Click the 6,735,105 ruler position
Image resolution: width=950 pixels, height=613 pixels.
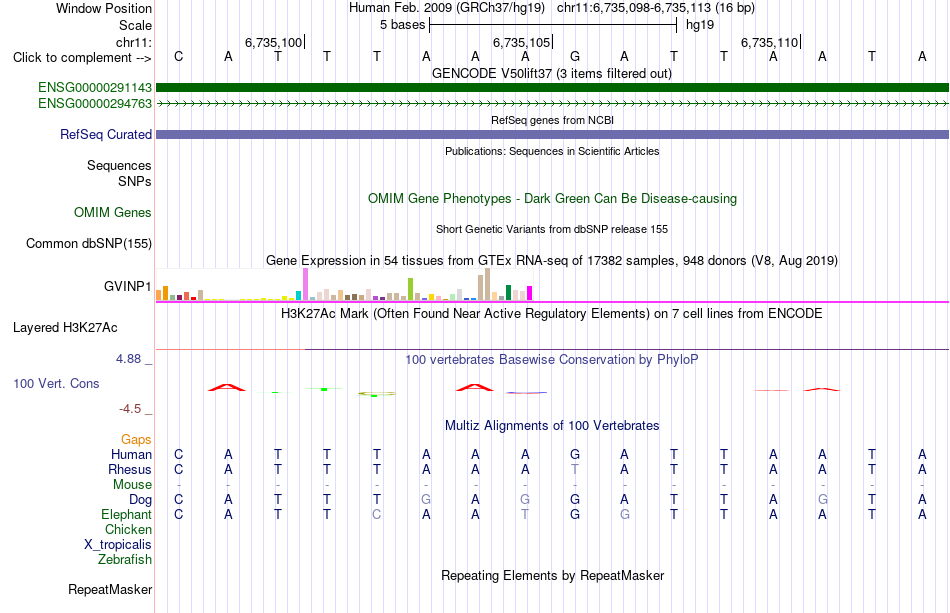521,42
